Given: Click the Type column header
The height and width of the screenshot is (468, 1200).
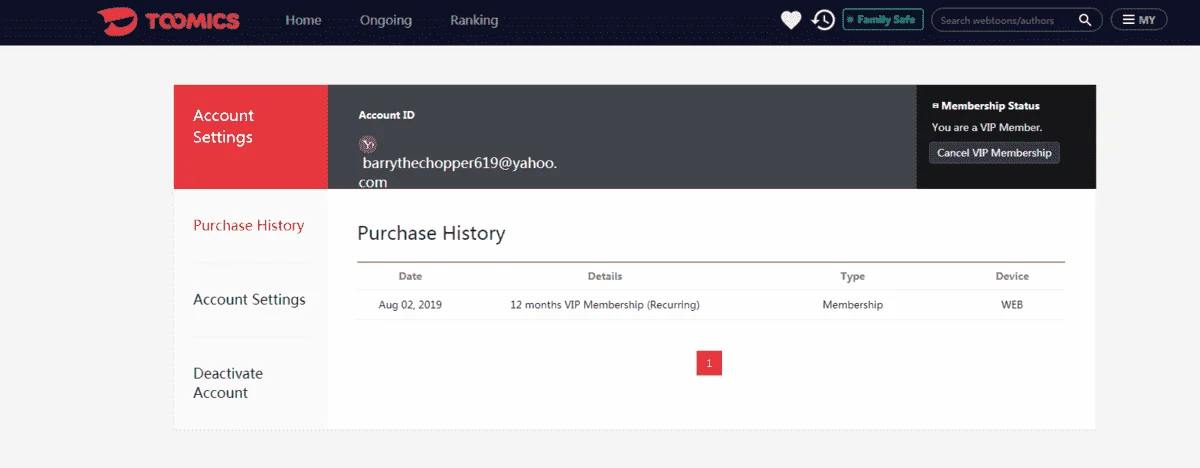Looking at the screenshot, I should pyautogui.click(x=852, y=276).
